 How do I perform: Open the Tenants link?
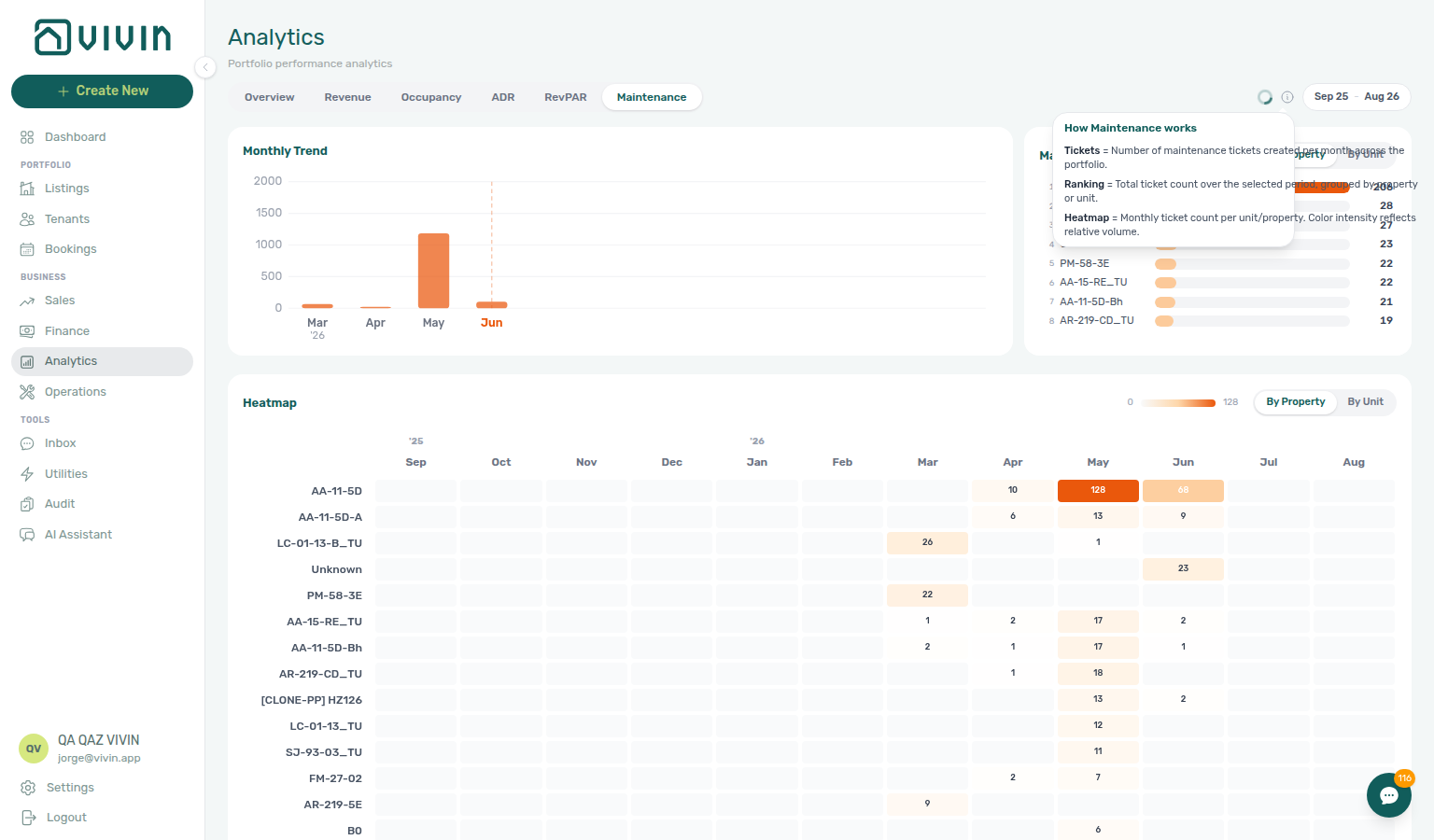102,219
